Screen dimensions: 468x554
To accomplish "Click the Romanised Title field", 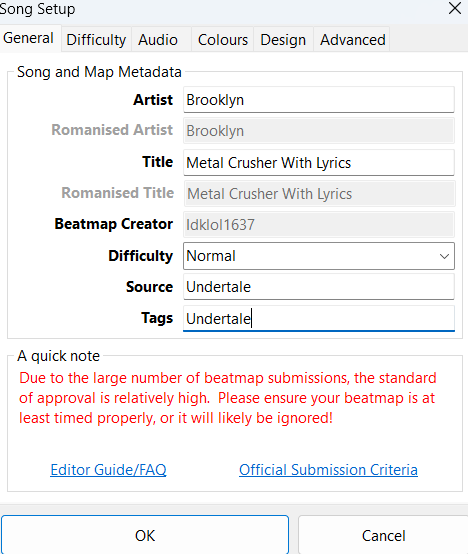I will (x=319, y=194).
